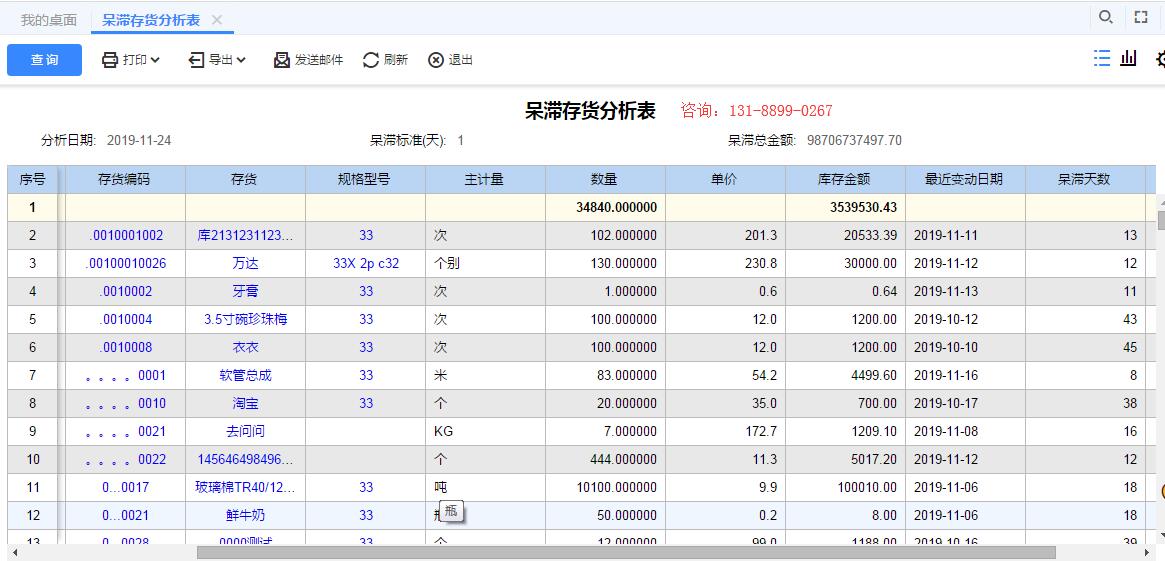Sort by the 库存金额 column header
The width and height of the screenshot is (1165, 561).
844,180
